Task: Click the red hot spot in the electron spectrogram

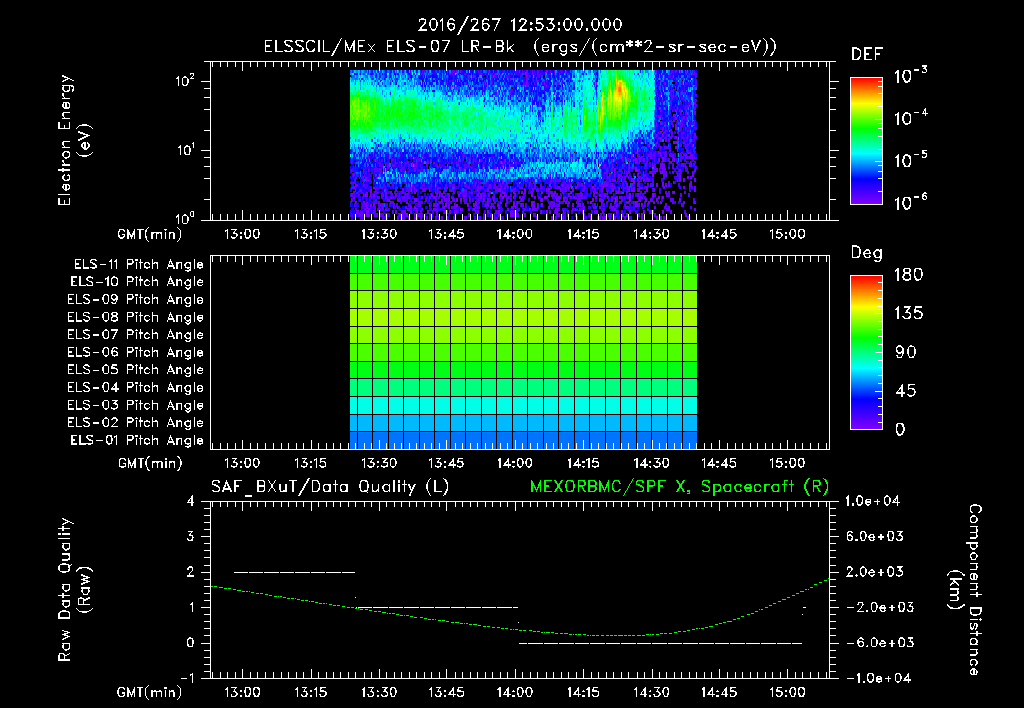Action: tap(619, 90)
